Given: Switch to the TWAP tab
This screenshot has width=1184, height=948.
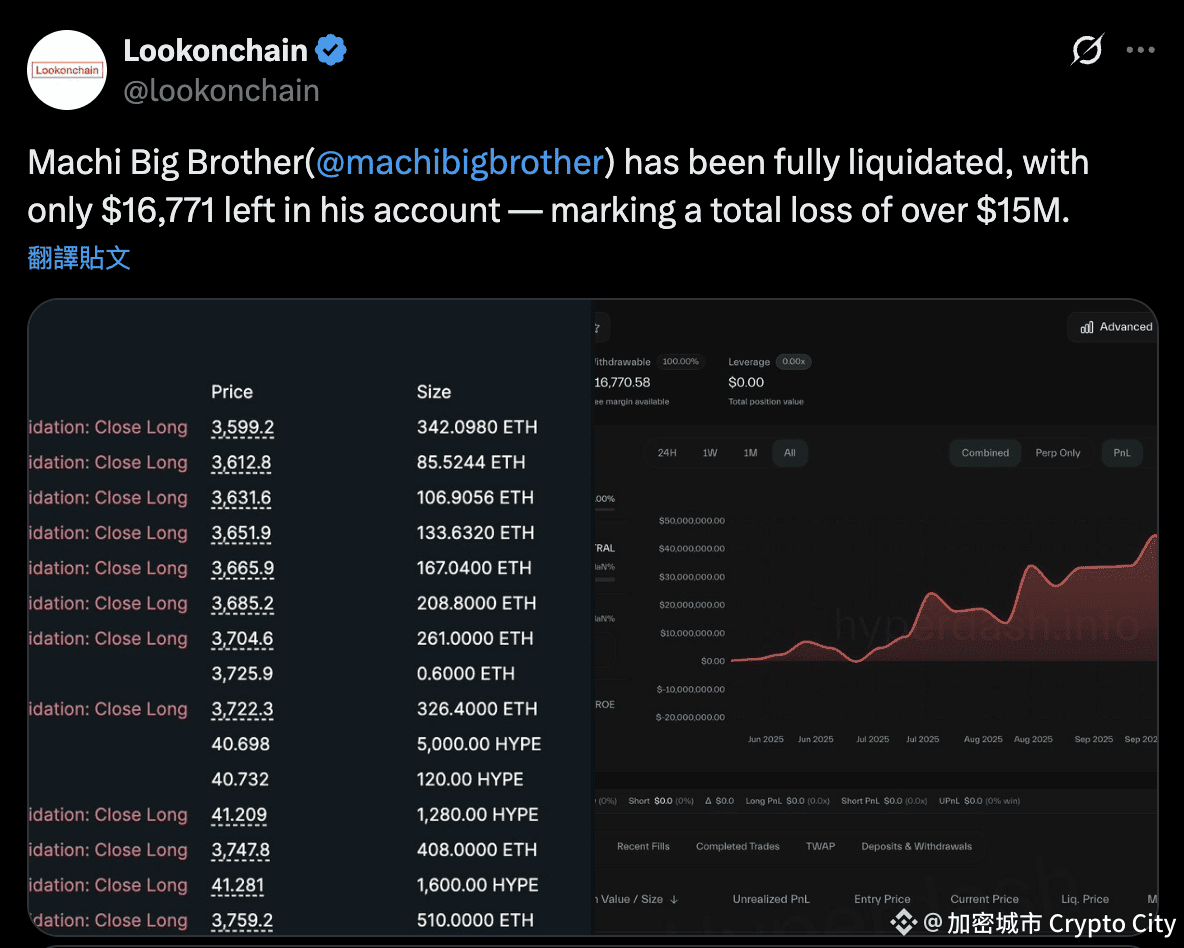Looking at the screenshot, I should point(820,846).
